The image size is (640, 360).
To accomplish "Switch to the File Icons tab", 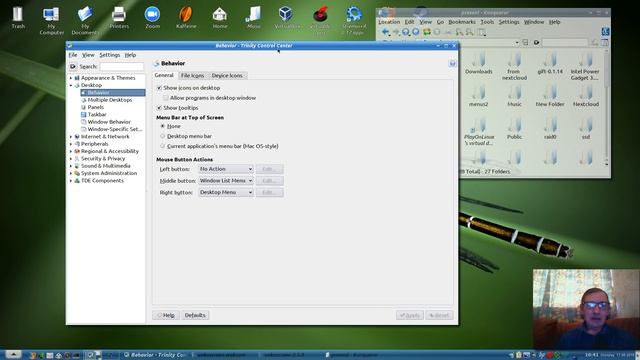I will tap(192, 76).
